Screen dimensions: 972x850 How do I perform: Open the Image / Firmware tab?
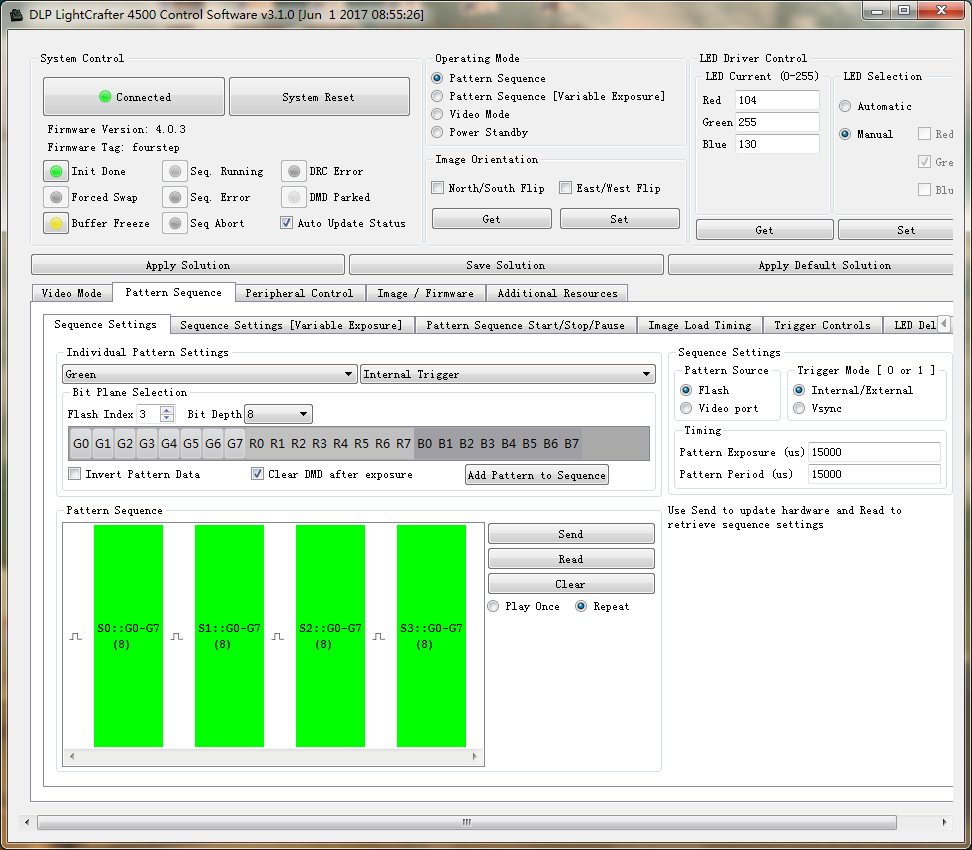pos(425,293)
